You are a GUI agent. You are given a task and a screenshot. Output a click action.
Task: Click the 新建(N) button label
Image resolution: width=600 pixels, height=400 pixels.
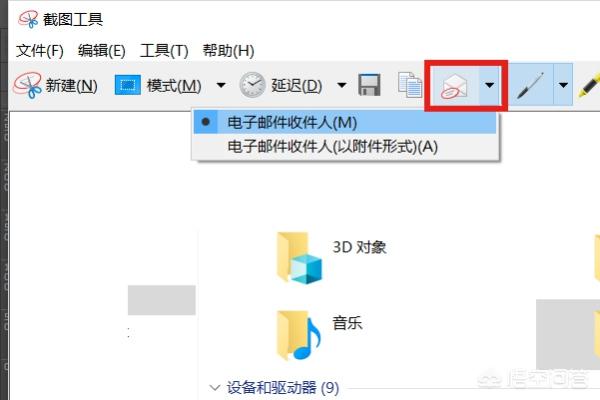[x=72, y=85]
